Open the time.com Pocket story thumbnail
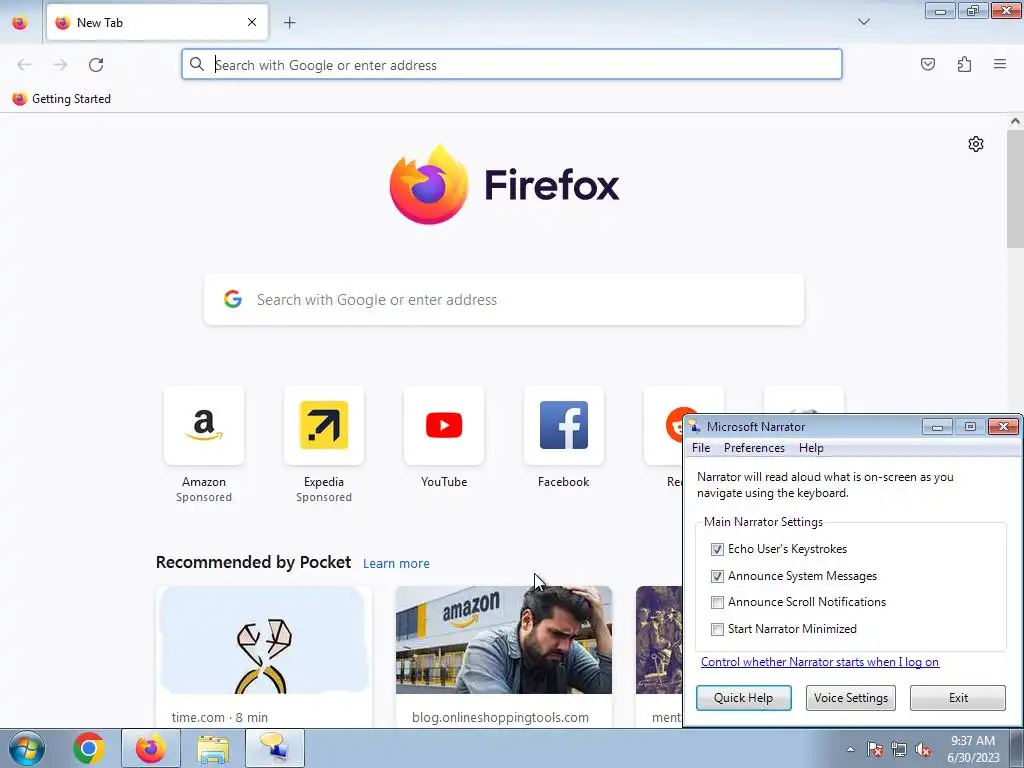 tap(264, 640)
